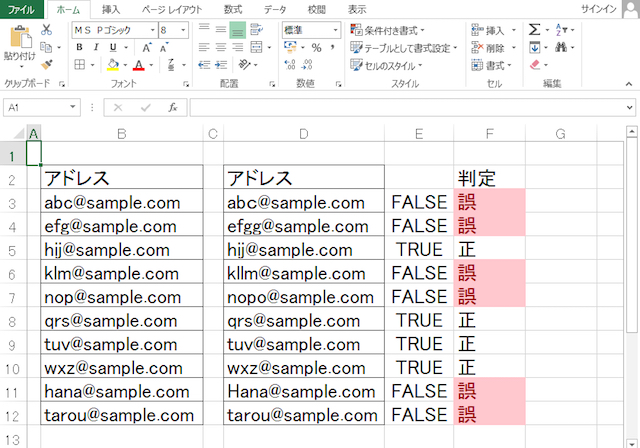Switch to the データ tab
The height and width of the screenshot is (448, 640).
point(275,9)
